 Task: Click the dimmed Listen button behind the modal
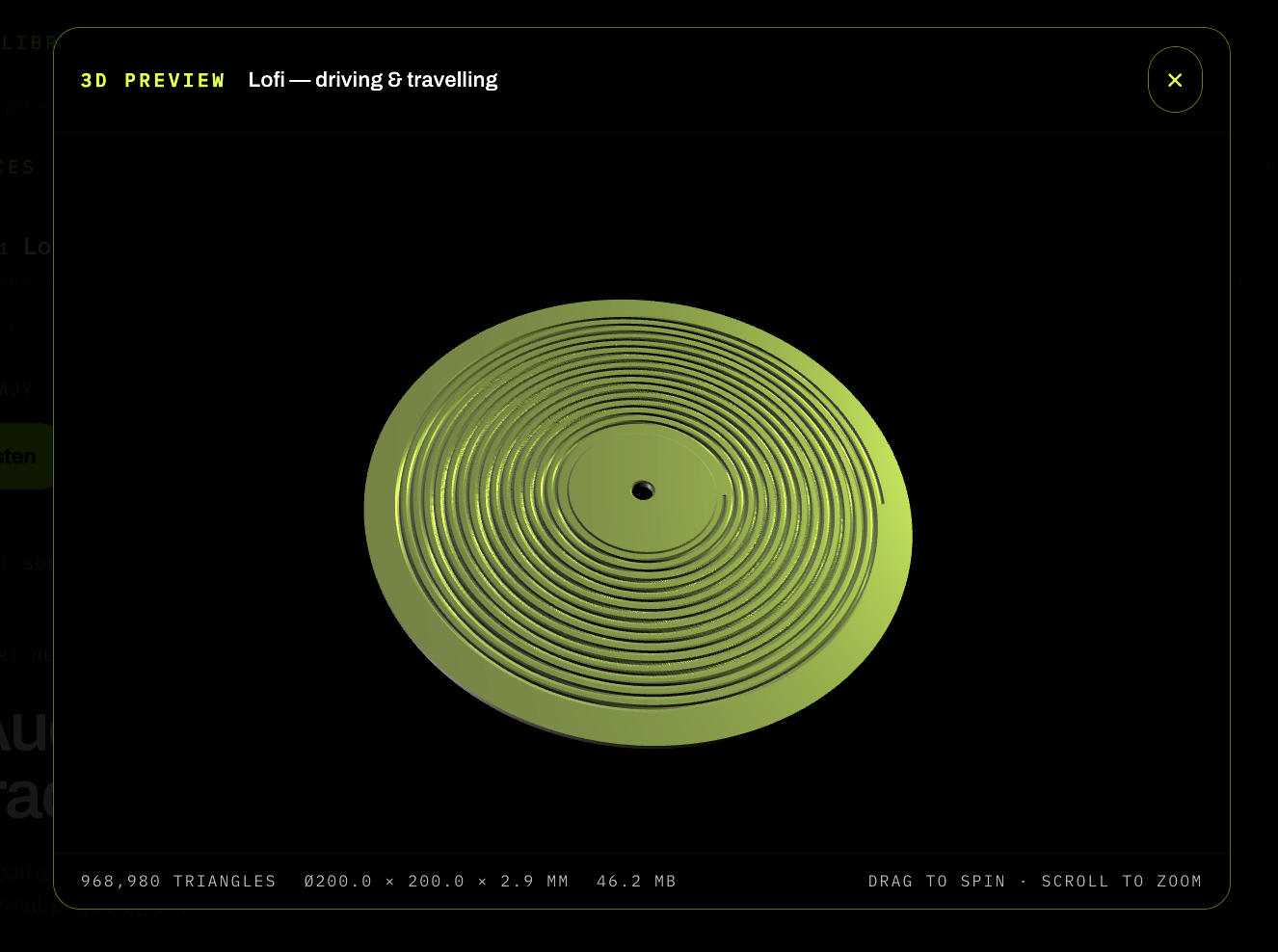click(x=26, y=456)
